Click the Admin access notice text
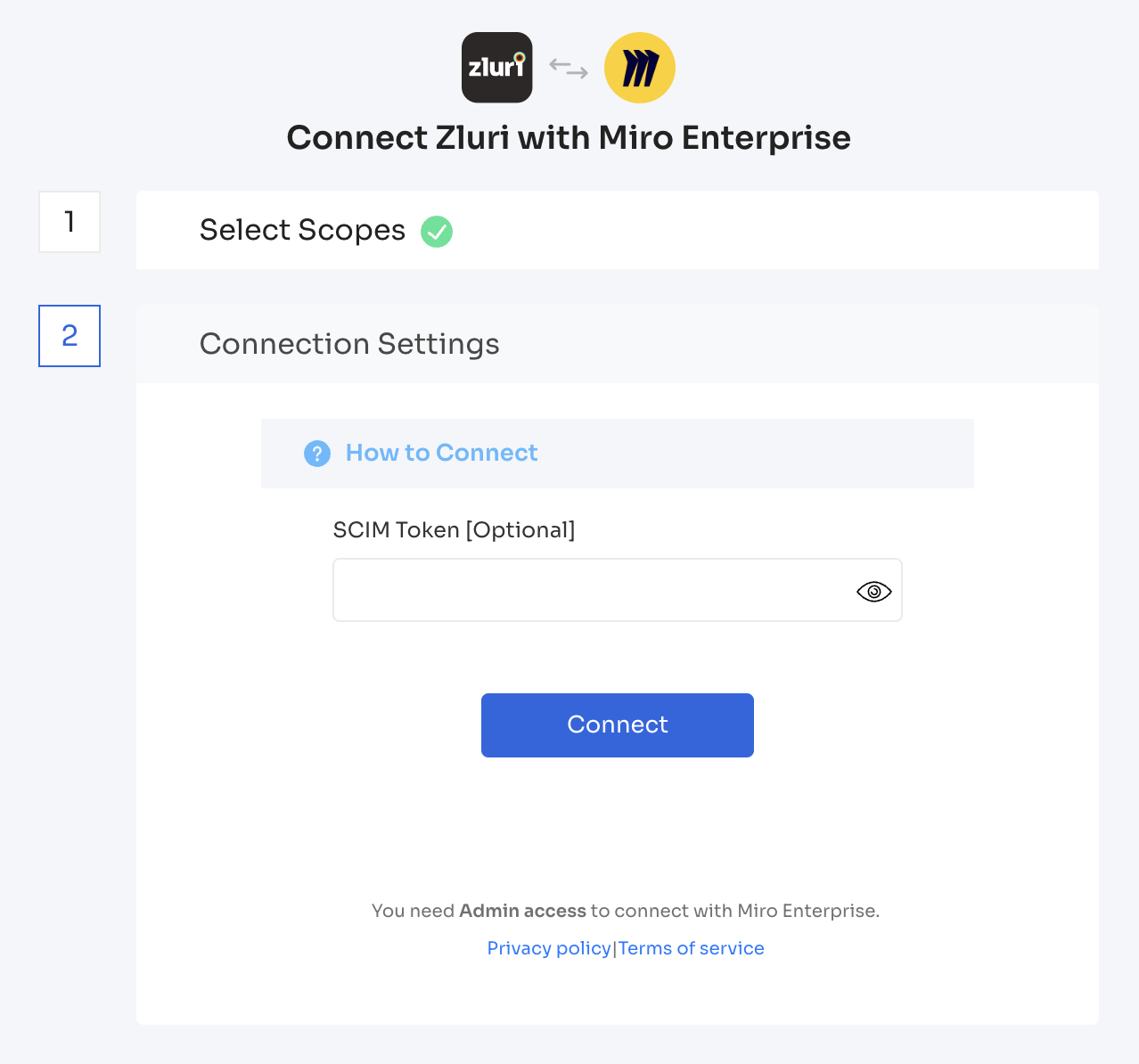1139x1064 pixels. (626, 911)
